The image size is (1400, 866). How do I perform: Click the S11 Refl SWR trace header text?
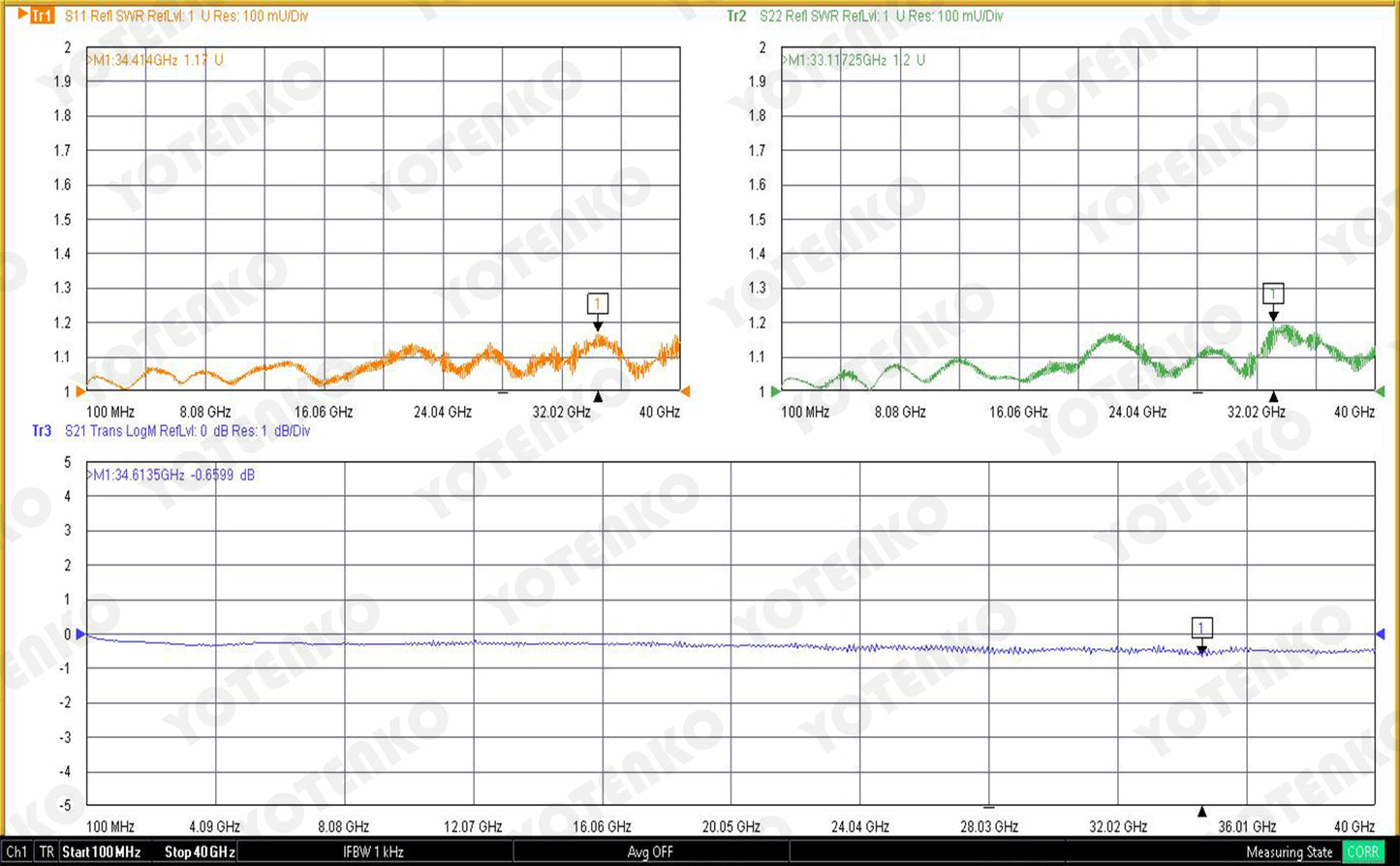pos(186,16)
